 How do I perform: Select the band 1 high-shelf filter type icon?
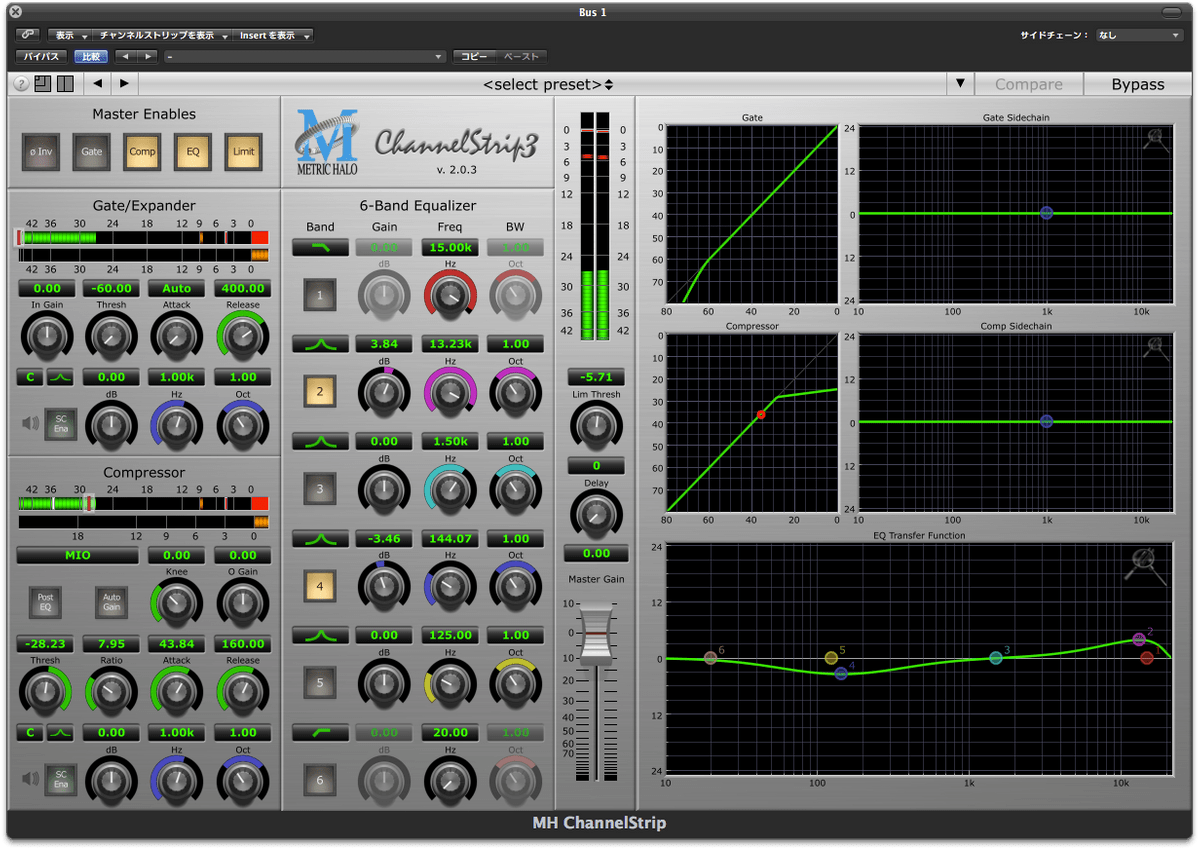[320, 247]
